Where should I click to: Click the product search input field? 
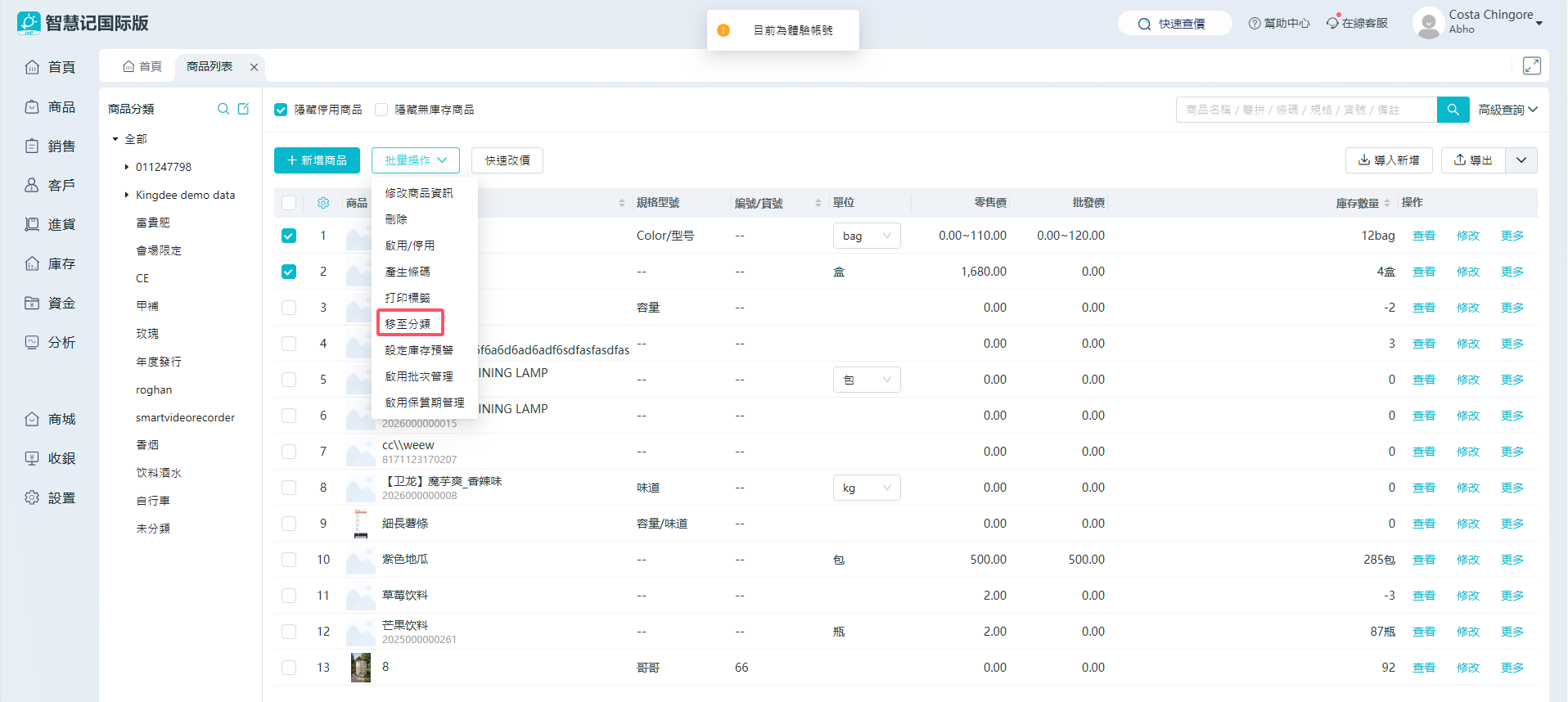tap(1305, 110)
